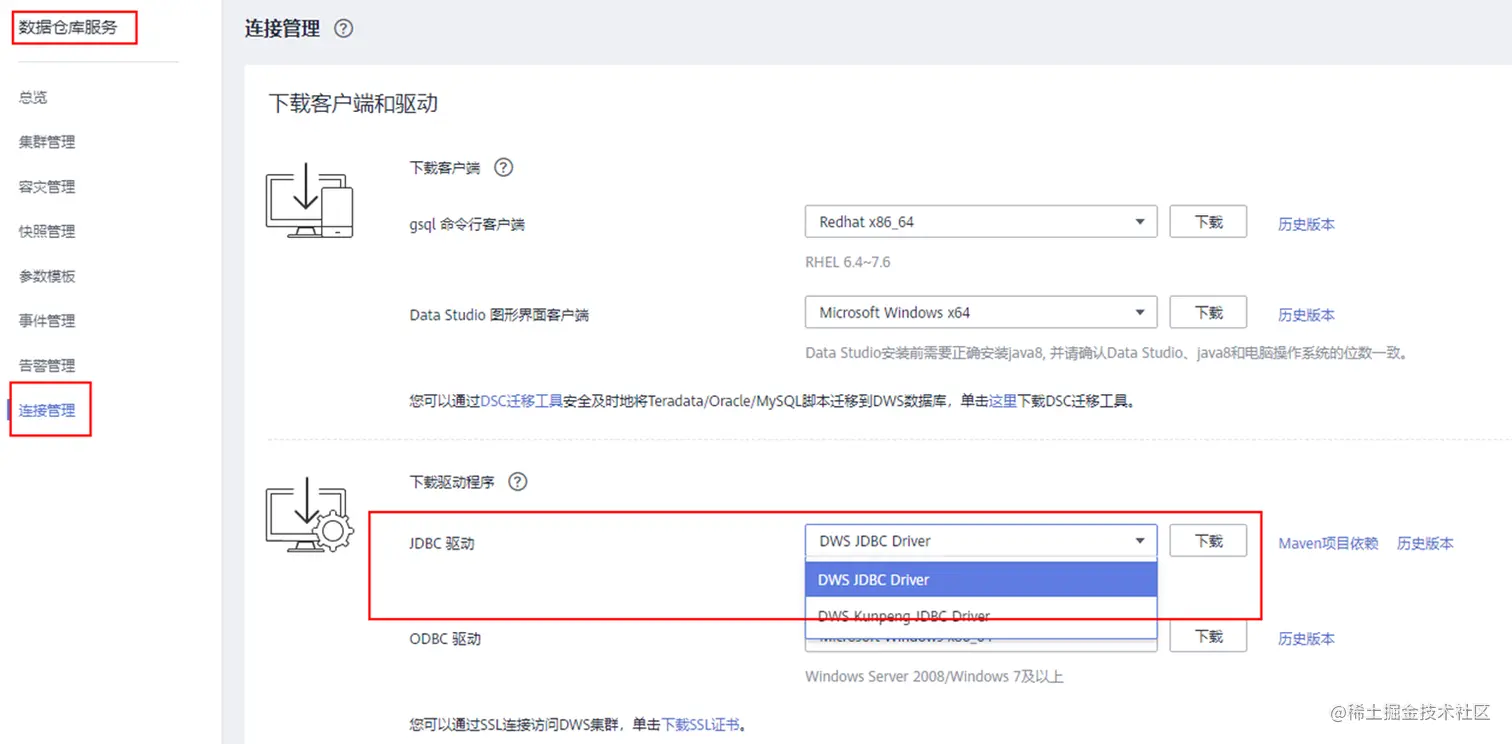The height and width of the screenshot is (744, 1512).
Task: Click 这里 link to download DSC tool
Action: point(1003,401)
